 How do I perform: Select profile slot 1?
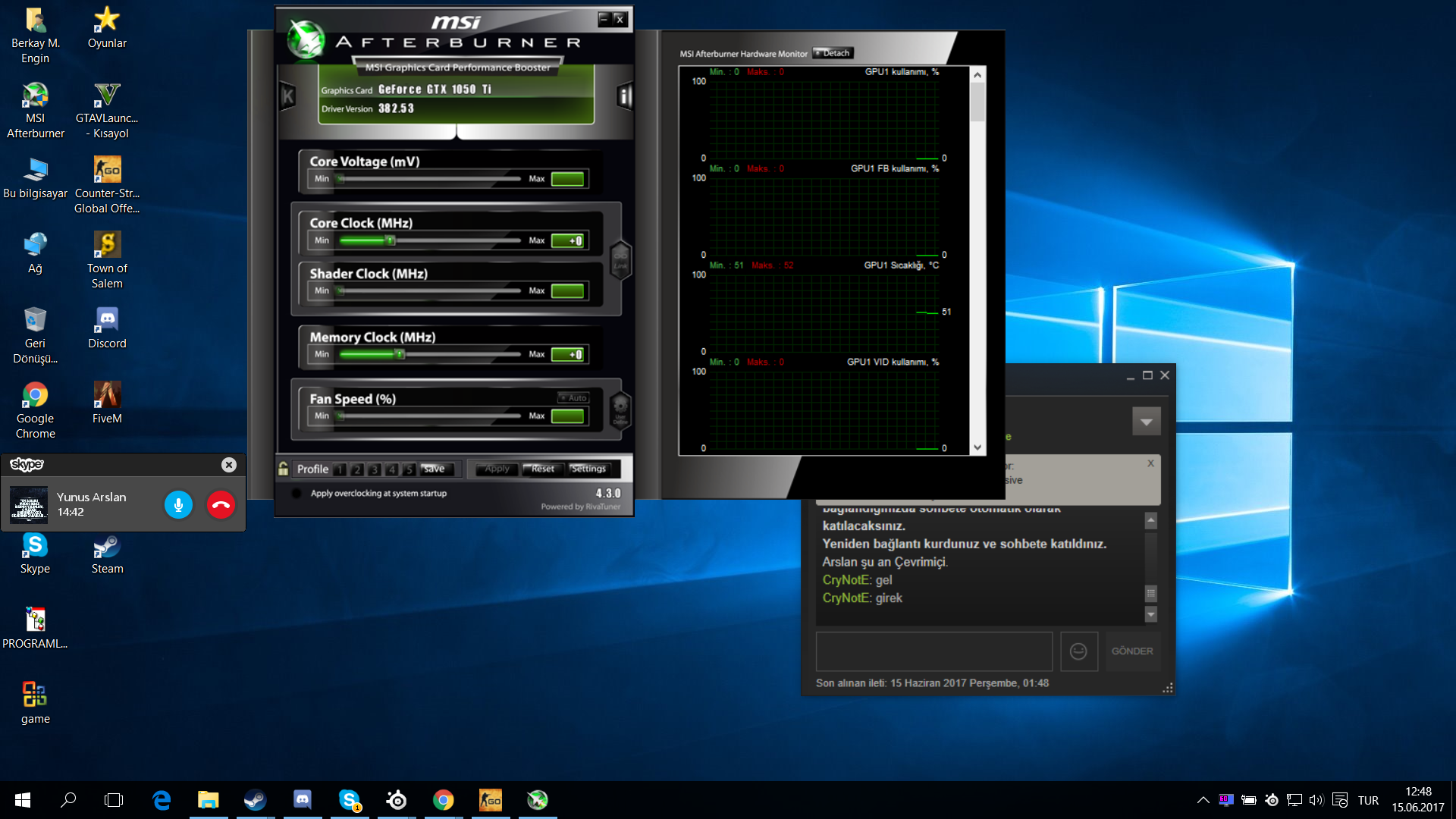[340, 469]
